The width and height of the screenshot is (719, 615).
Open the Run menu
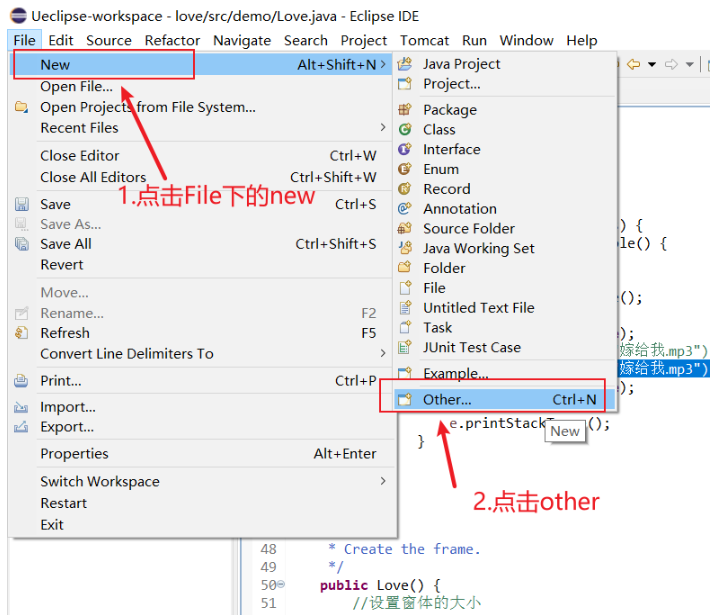[474, 40]
